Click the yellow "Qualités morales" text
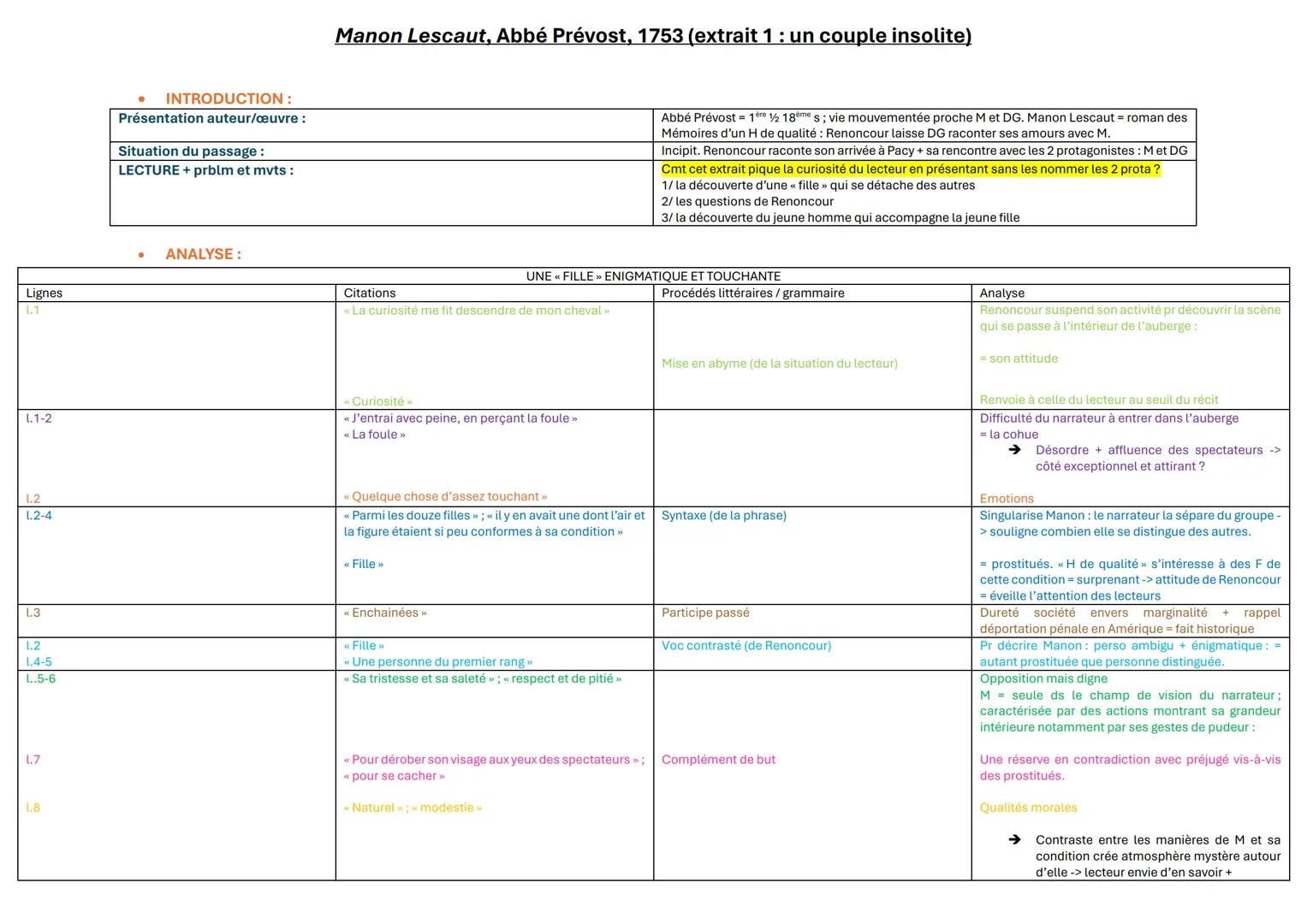 pyautogui.click(x=1028, y=808)
